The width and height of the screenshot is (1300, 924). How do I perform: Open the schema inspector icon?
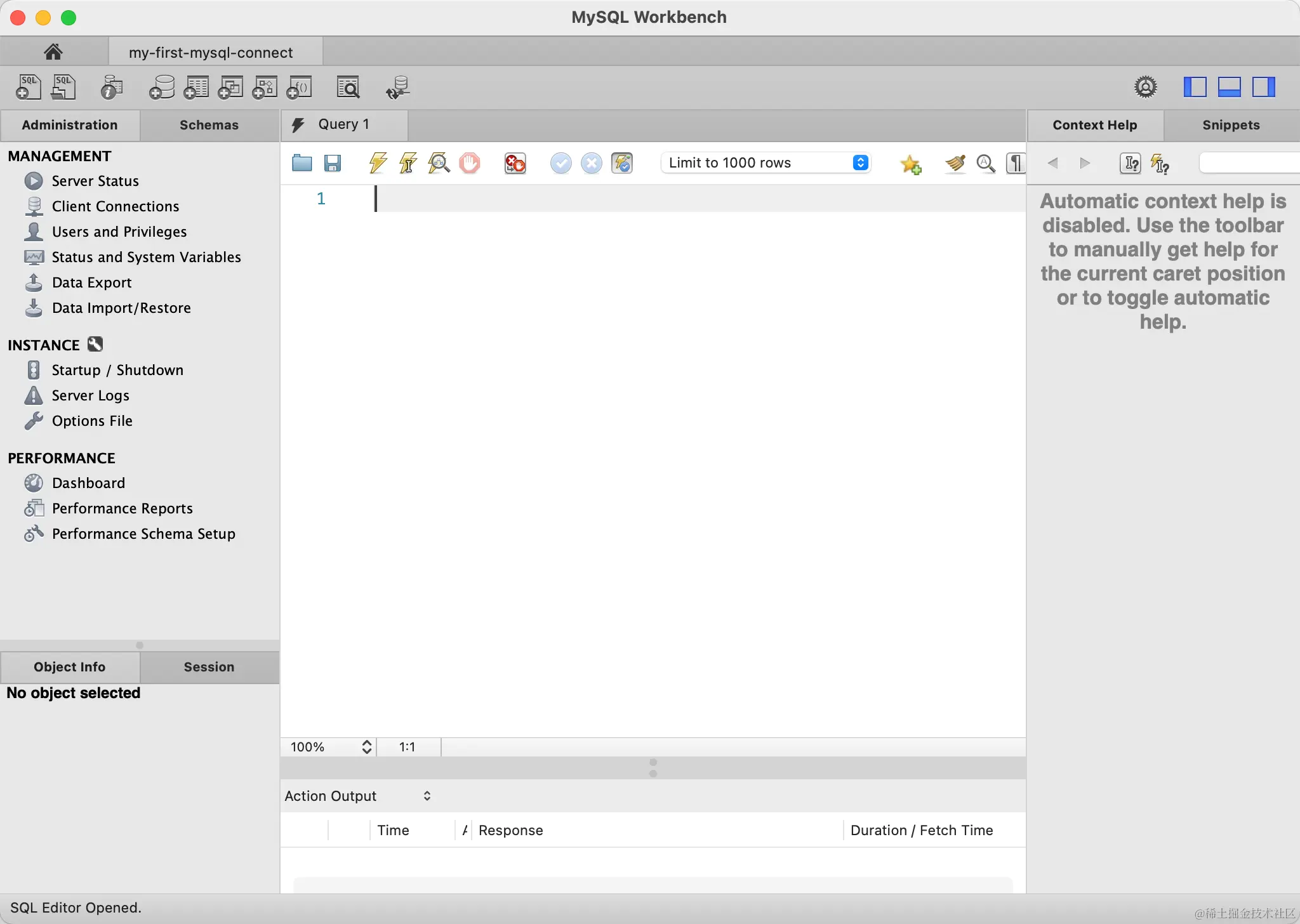tap(112, 87)
